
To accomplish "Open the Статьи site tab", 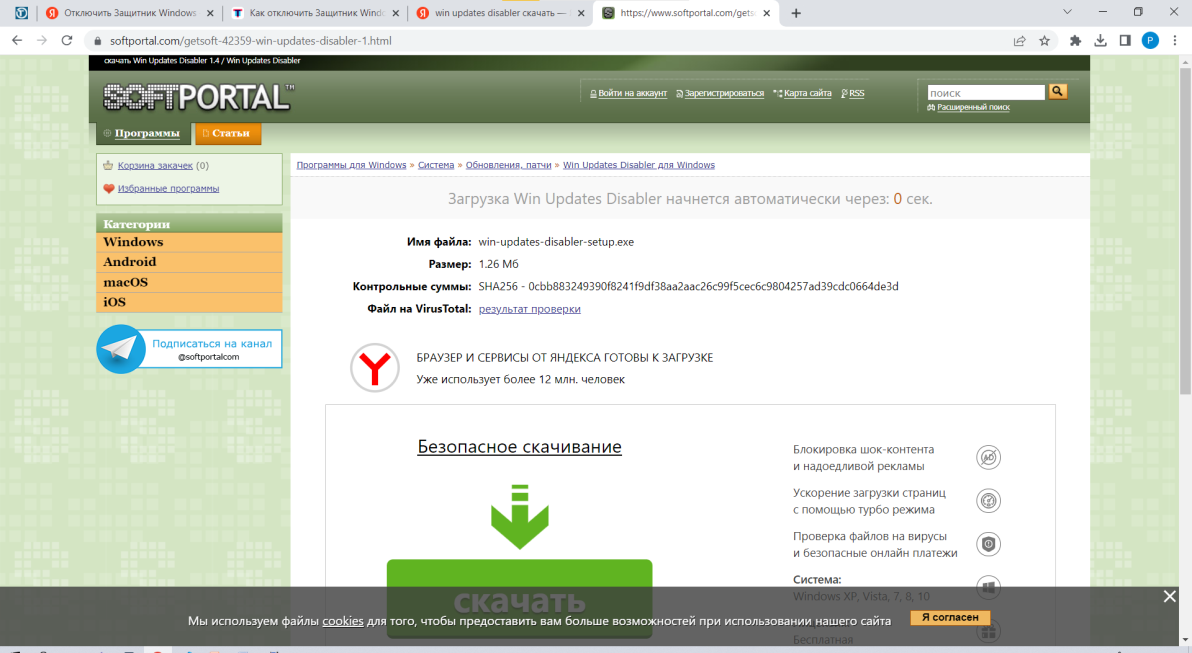I will [x=227, y=133].
